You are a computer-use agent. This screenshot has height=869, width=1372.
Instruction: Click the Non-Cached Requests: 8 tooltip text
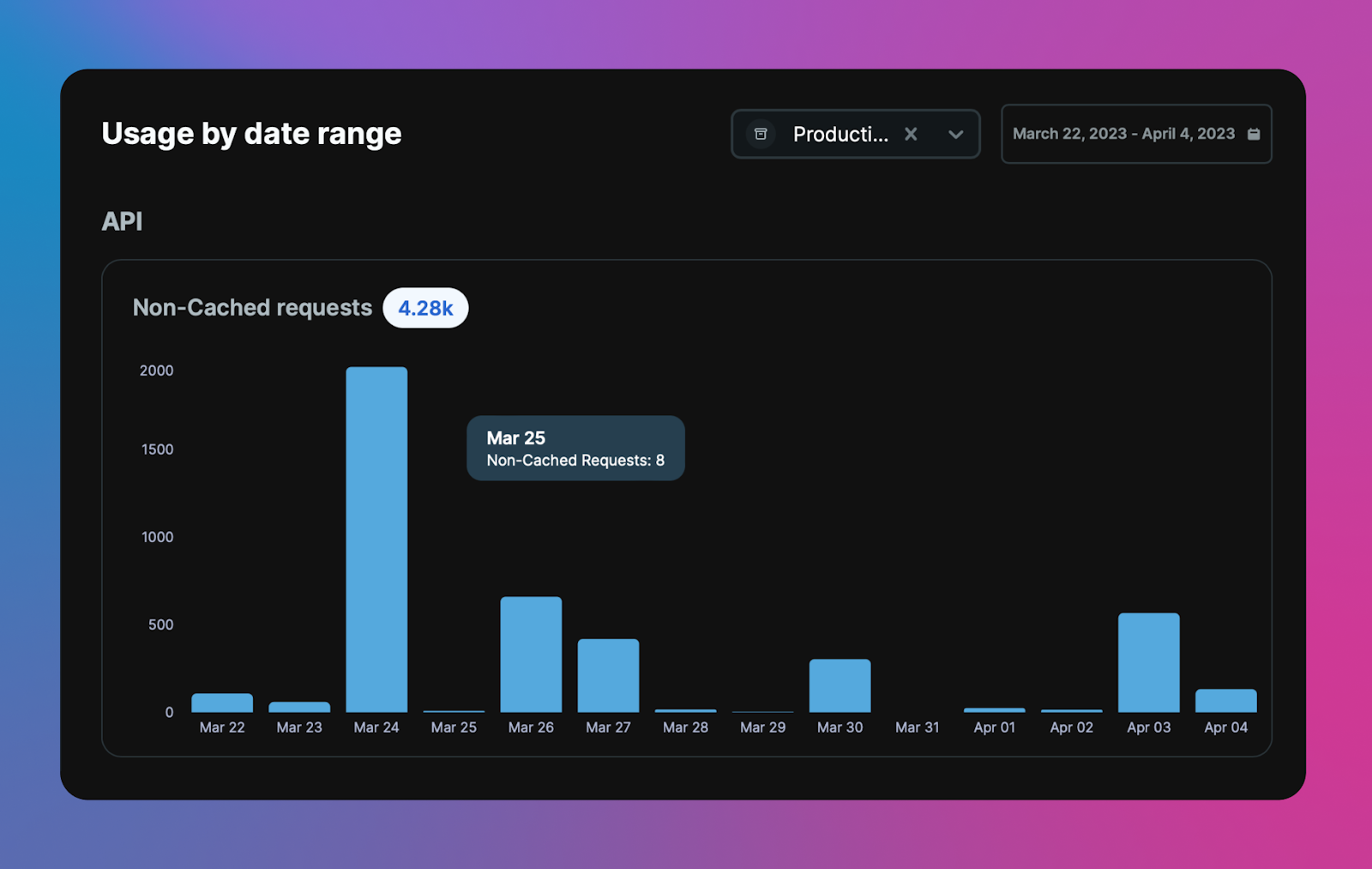coord(575,461)
